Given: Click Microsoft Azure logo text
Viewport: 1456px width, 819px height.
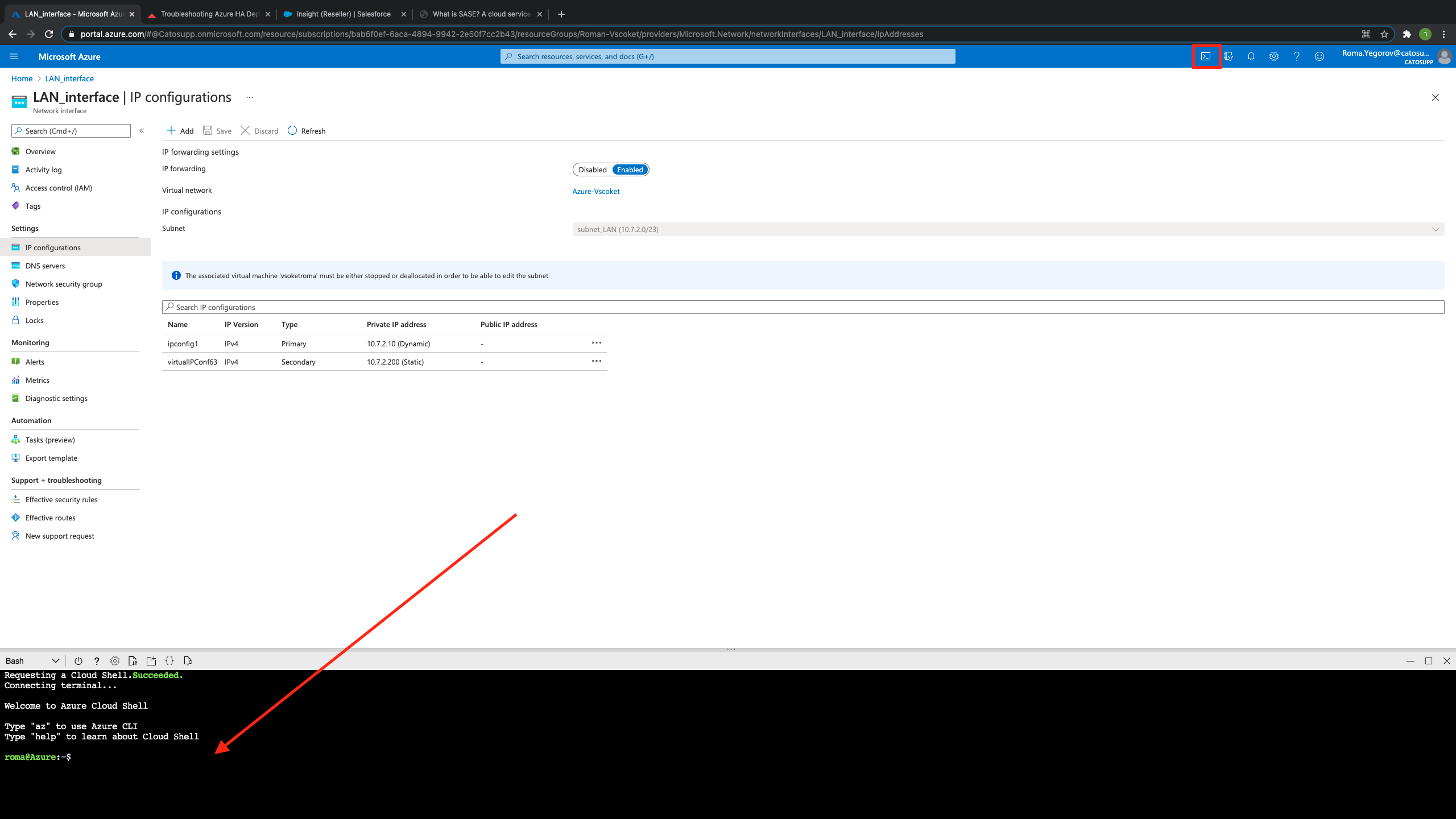Looking at the screenshot, I should (x=69, y=56).
